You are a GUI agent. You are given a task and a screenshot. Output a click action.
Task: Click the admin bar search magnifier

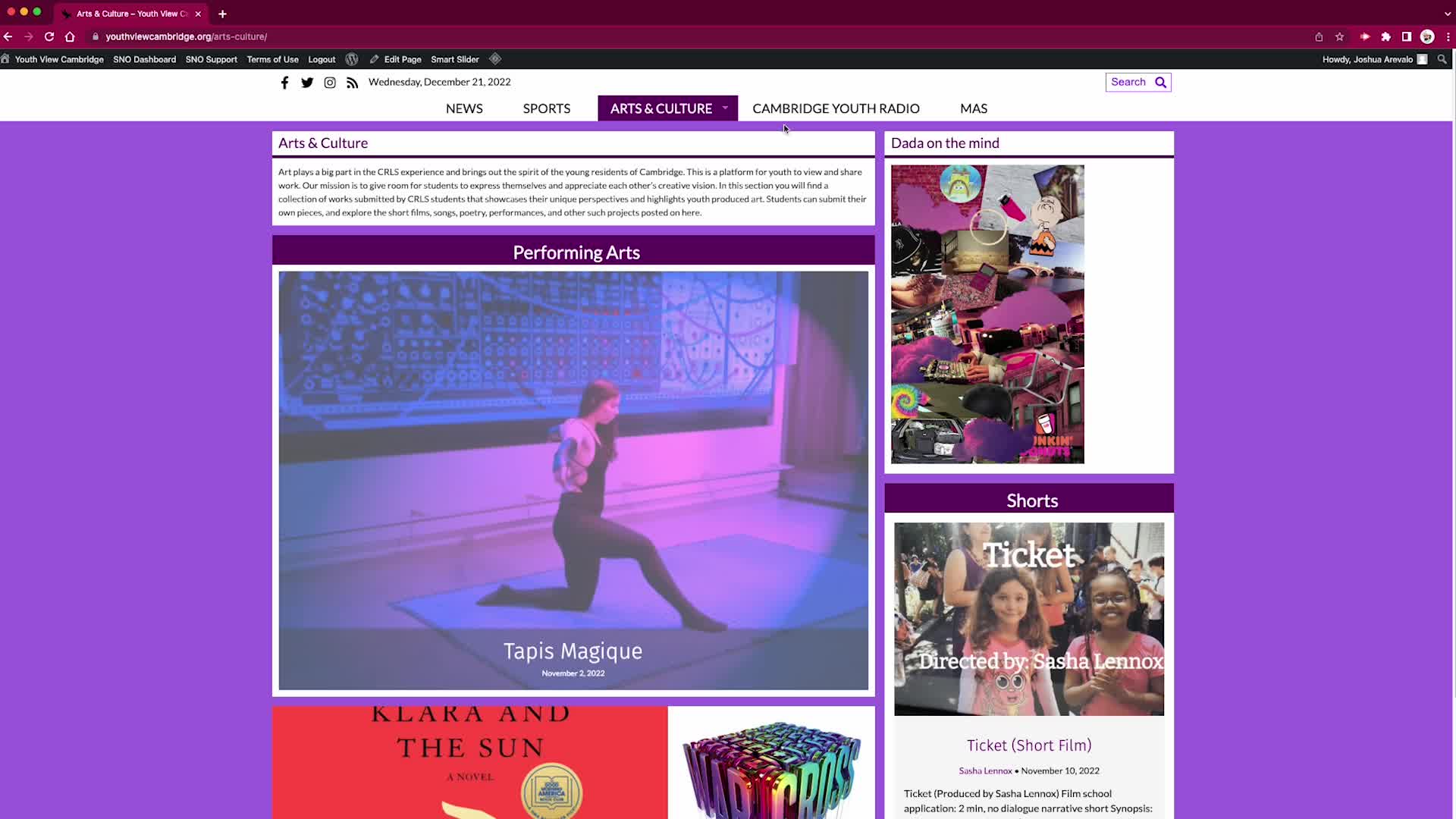(1442, 59)
